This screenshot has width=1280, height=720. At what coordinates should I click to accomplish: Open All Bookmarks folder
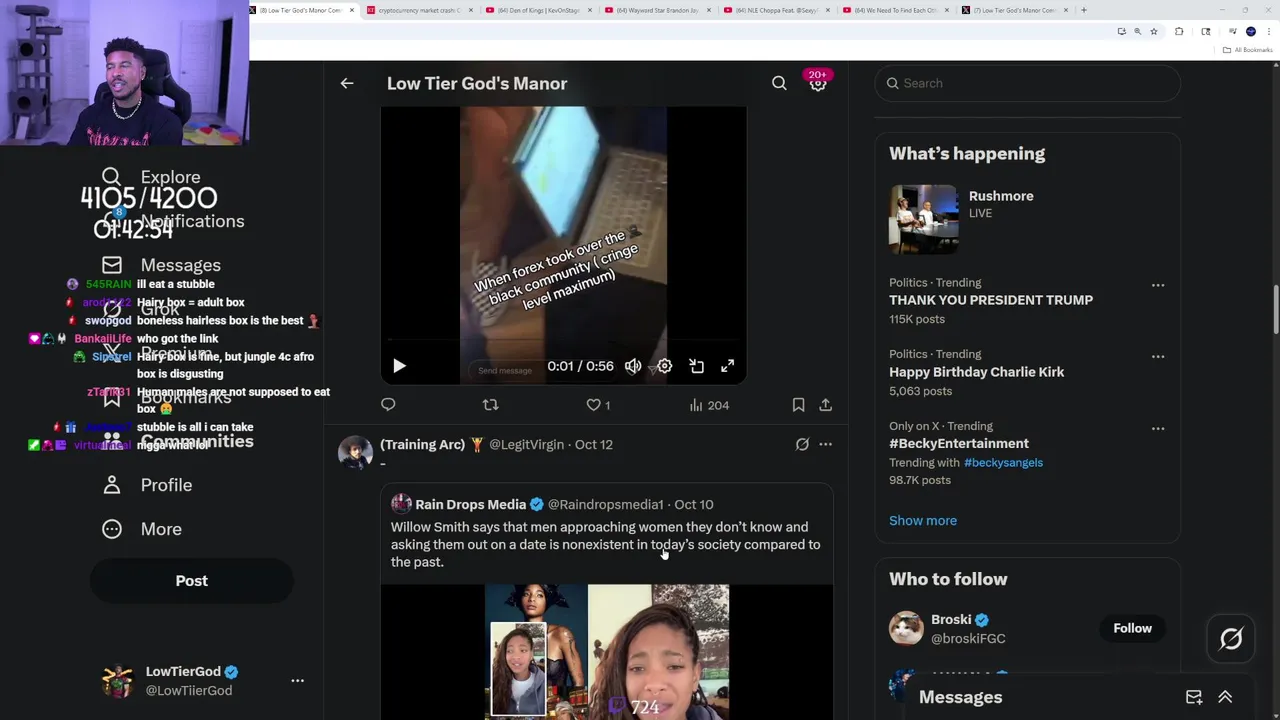(x=1248, y=50)
